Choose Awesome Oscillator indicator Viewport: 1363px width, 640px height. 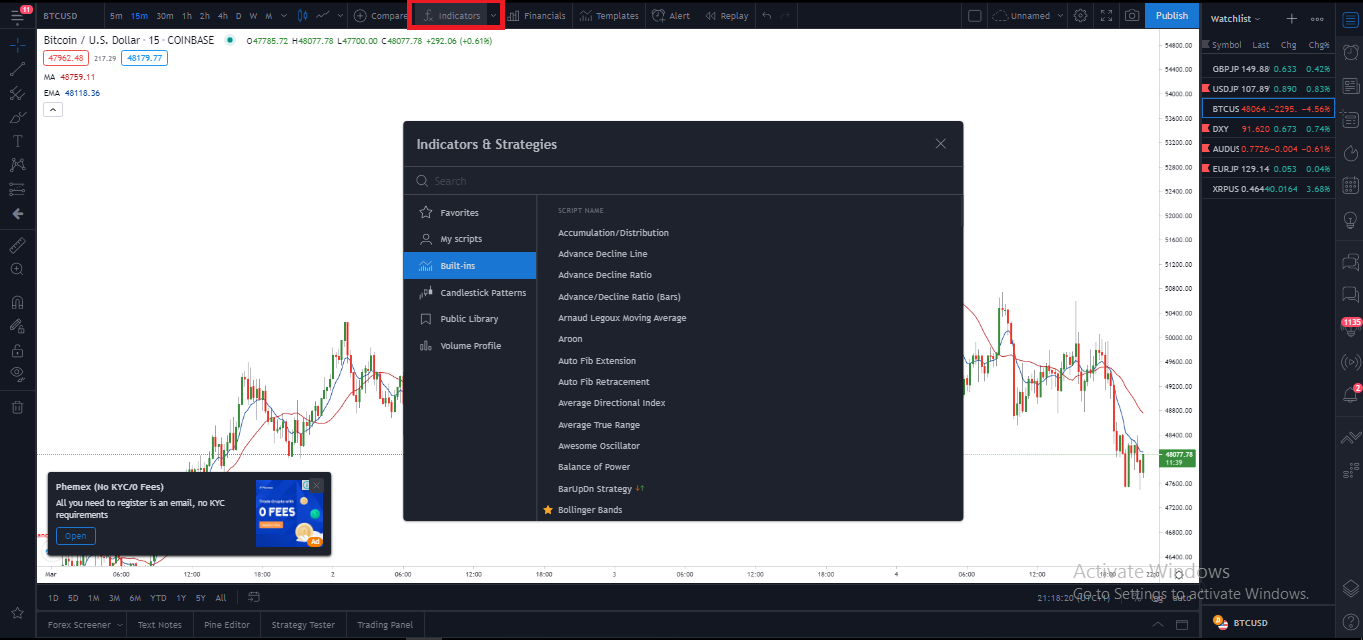[x=599, y=446]
